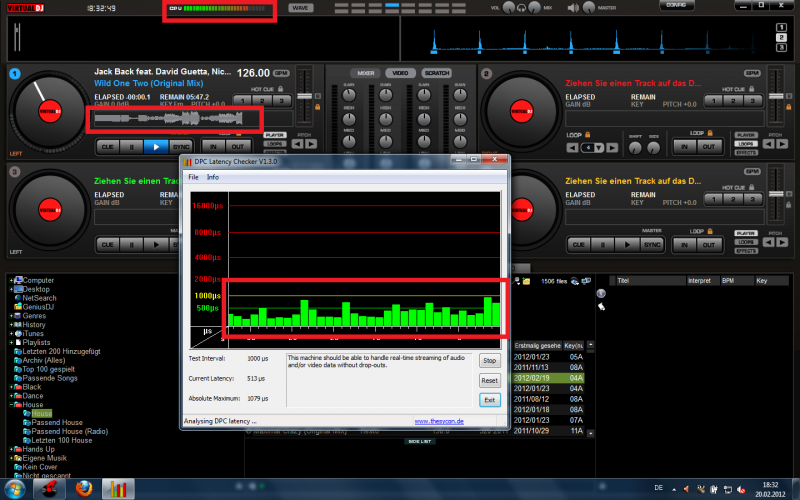Play deck 4 track
This screenshot has width=800, height=500.
[x=627, y=245]
